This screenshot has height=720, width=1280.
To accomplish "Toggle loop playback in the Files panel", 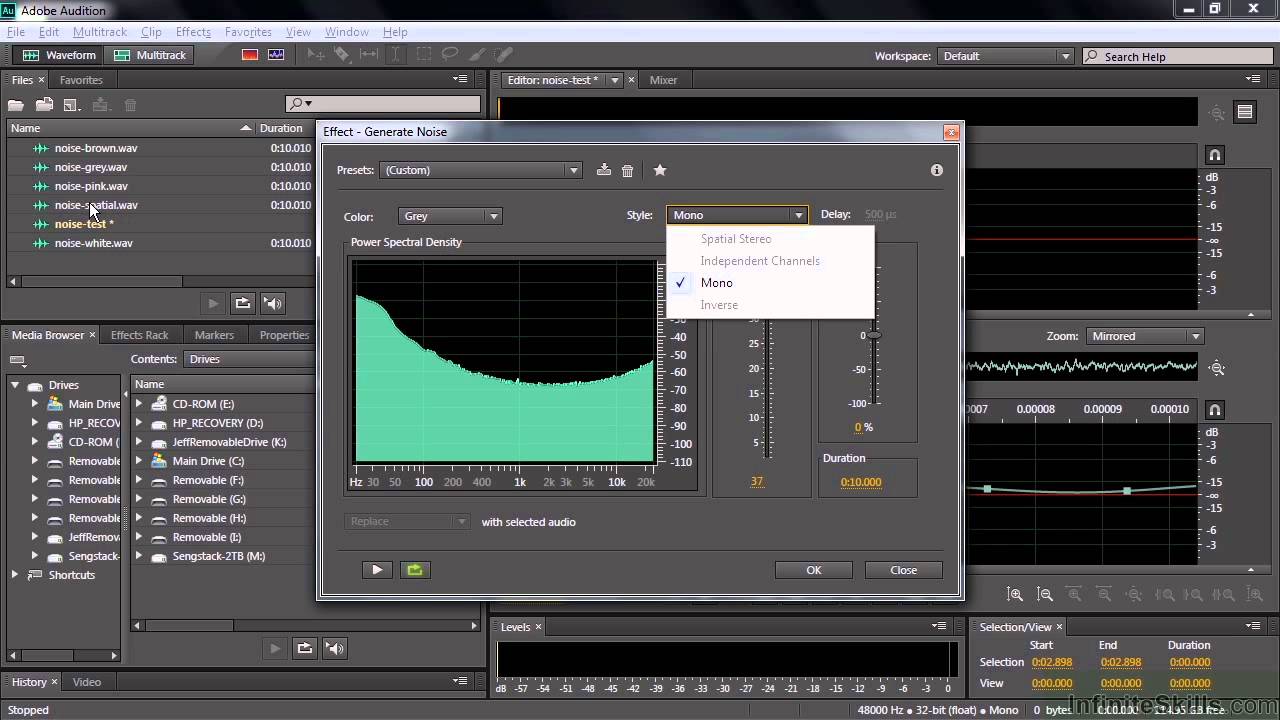I will click(x=242, y=303).
